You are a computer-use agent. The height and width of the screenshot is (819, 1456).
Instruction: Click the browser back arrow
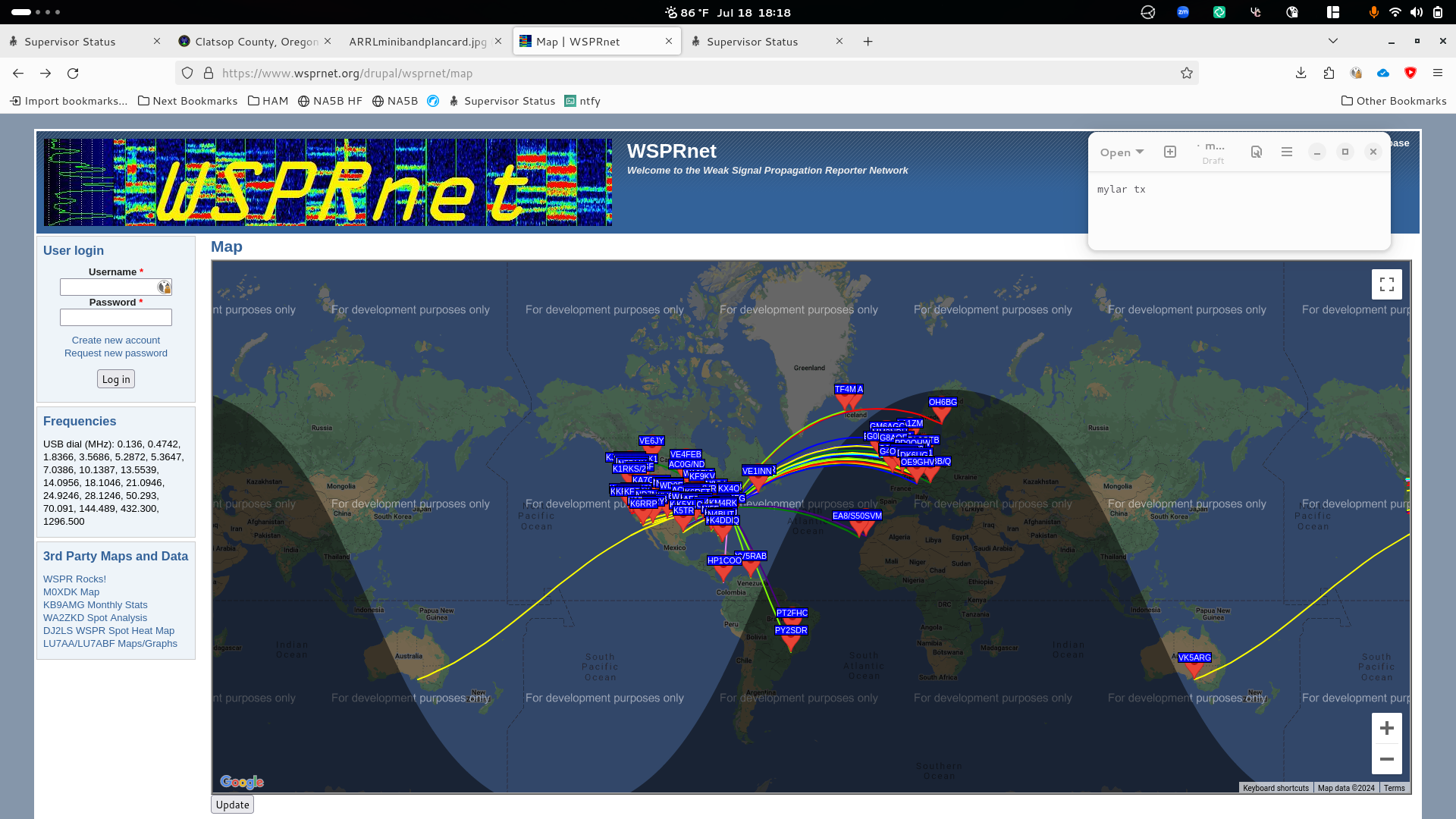tap(18, 73)
